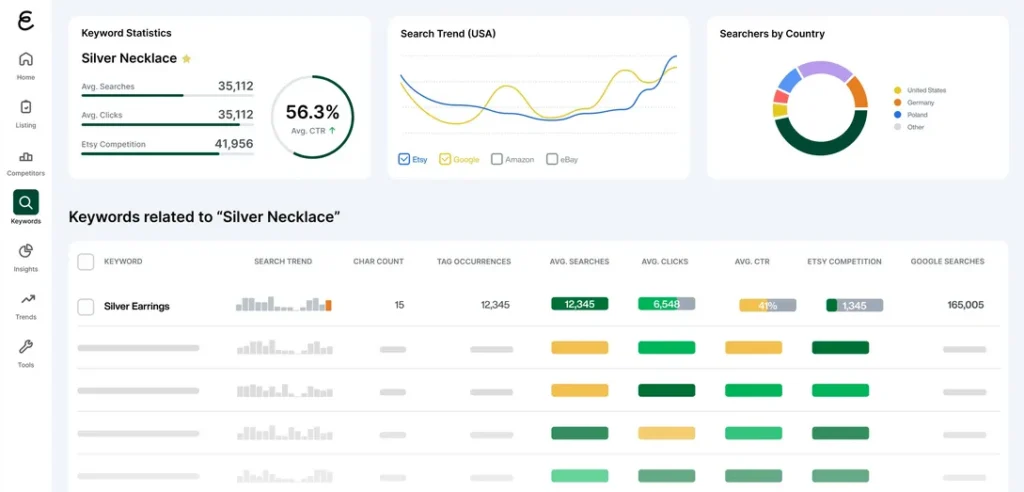Open the Home sidebar icon
This screenshot has height=492, width=1024.
[25, 59]
